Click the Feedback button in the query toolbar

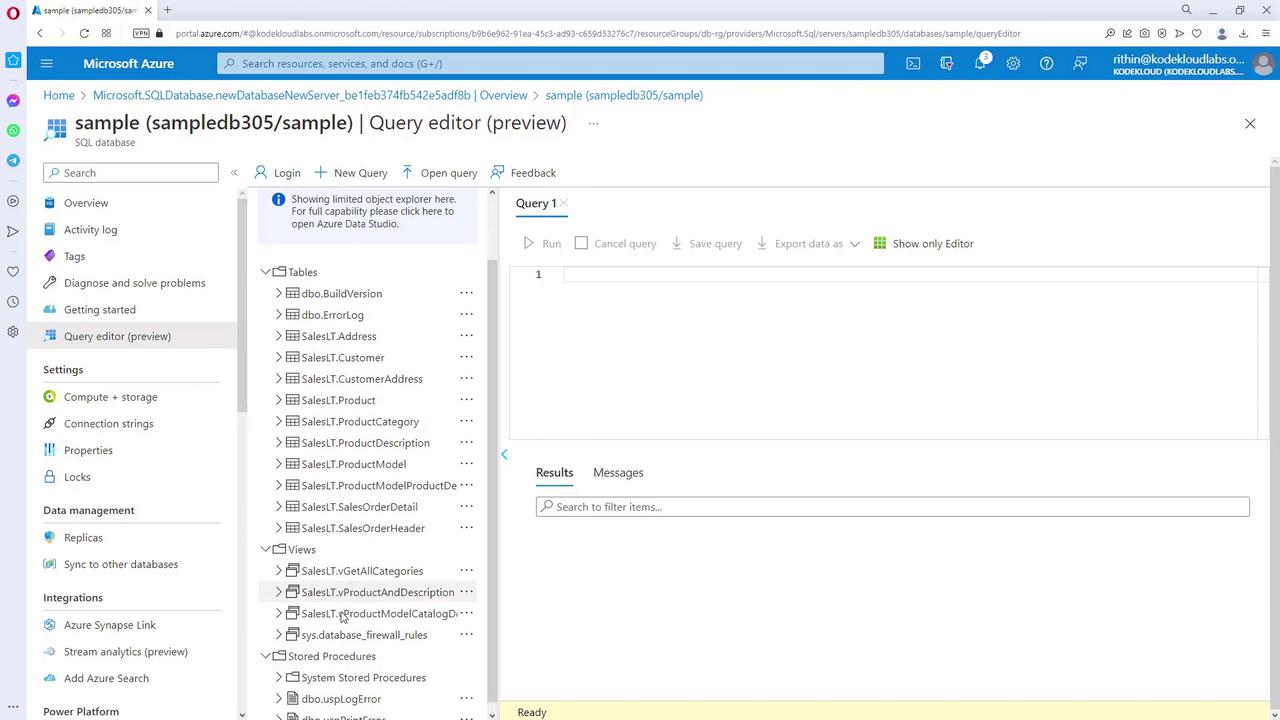523,173
